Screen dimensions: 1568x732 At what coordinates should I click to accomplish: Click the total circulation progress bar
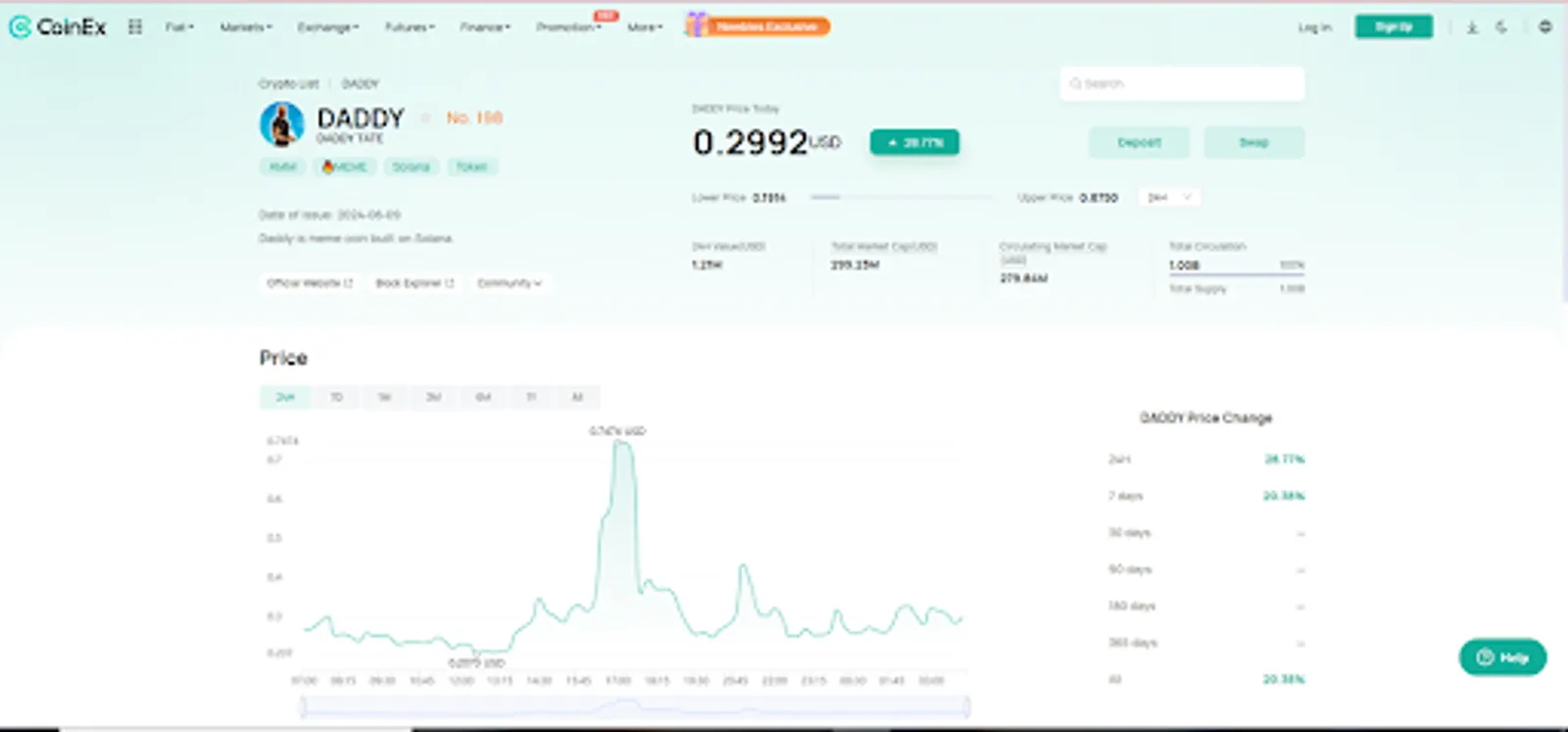point(1236,275)
